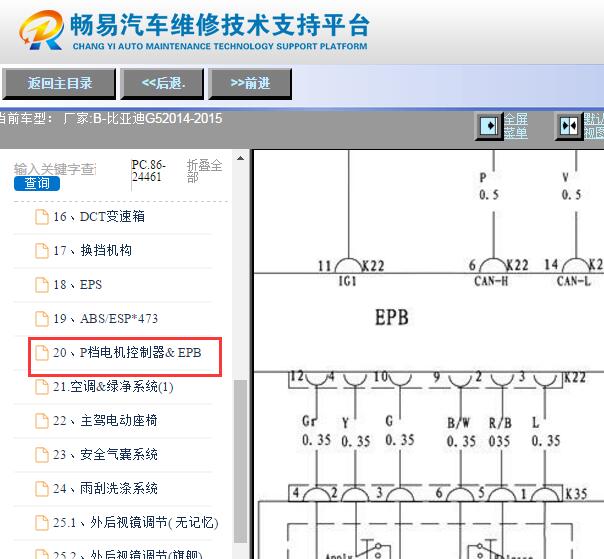The width and height of the screenshot is (604, 559).
Task: Click the R/B wire color label
Action: [x=500, y=423]
